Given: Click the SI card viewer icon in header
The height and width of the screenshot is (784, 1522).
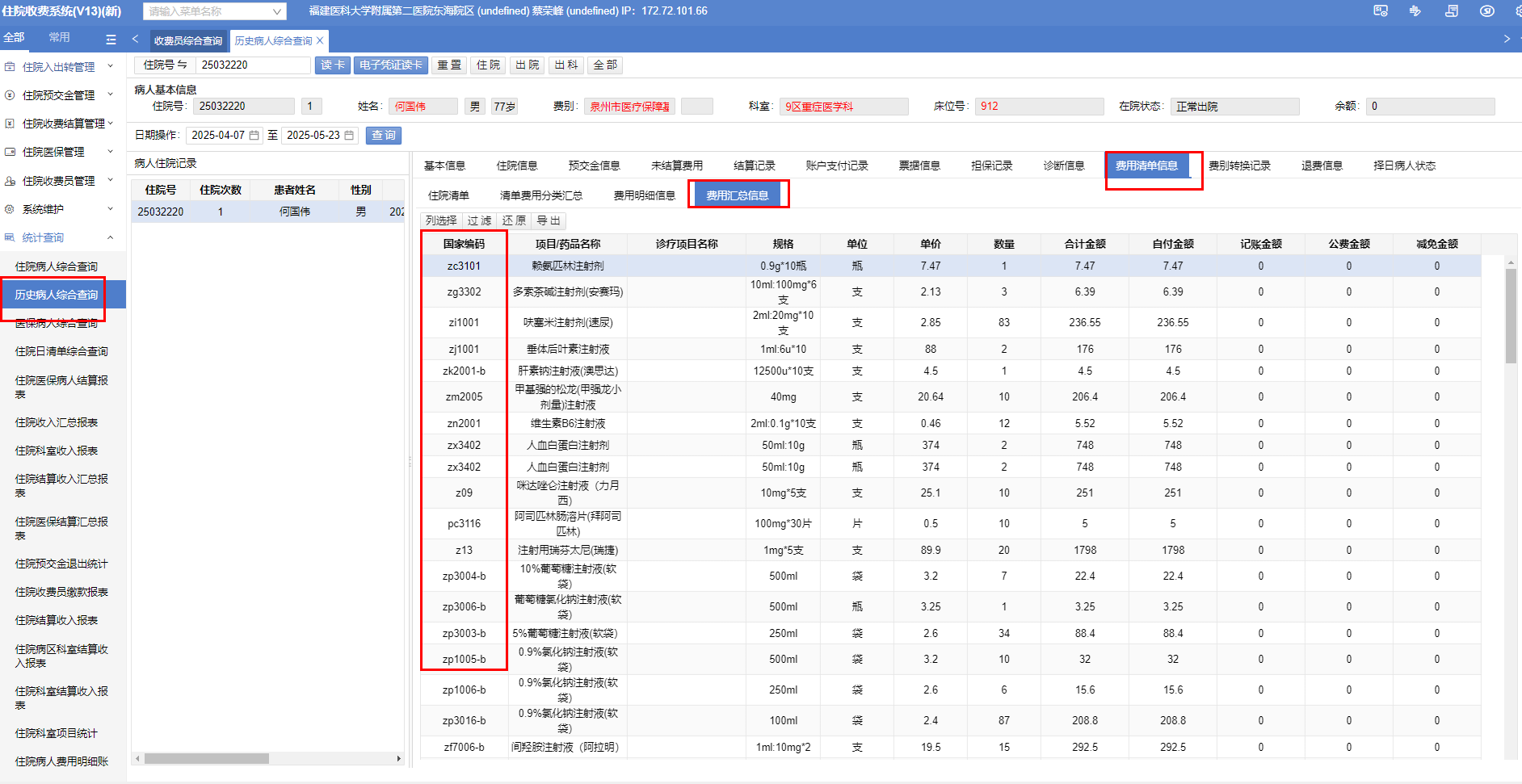Looking at the screenshot, I should 1381,11.
